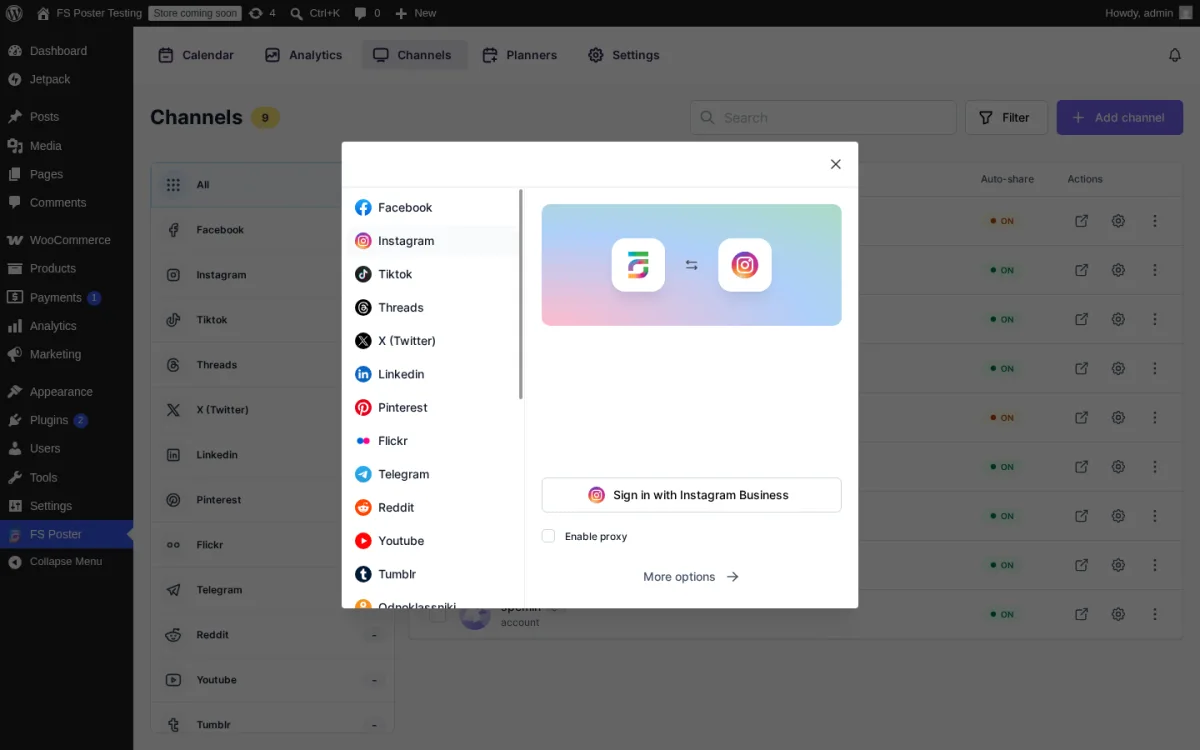Open the Filter button
The width and height of the screenshot is (1200, 750).
pos(1006,117)
